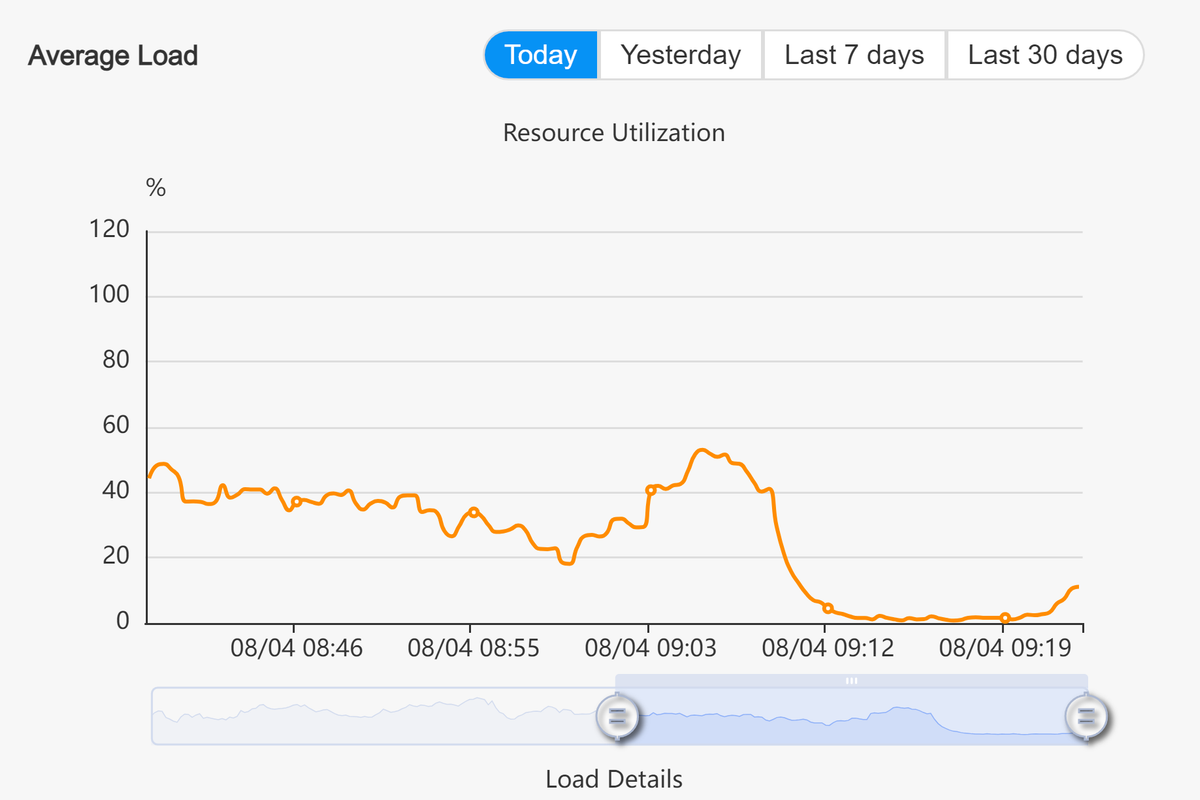Click the unselected left part of the overview
This screenshot has height=800, width=1200.
coord(383,716)
